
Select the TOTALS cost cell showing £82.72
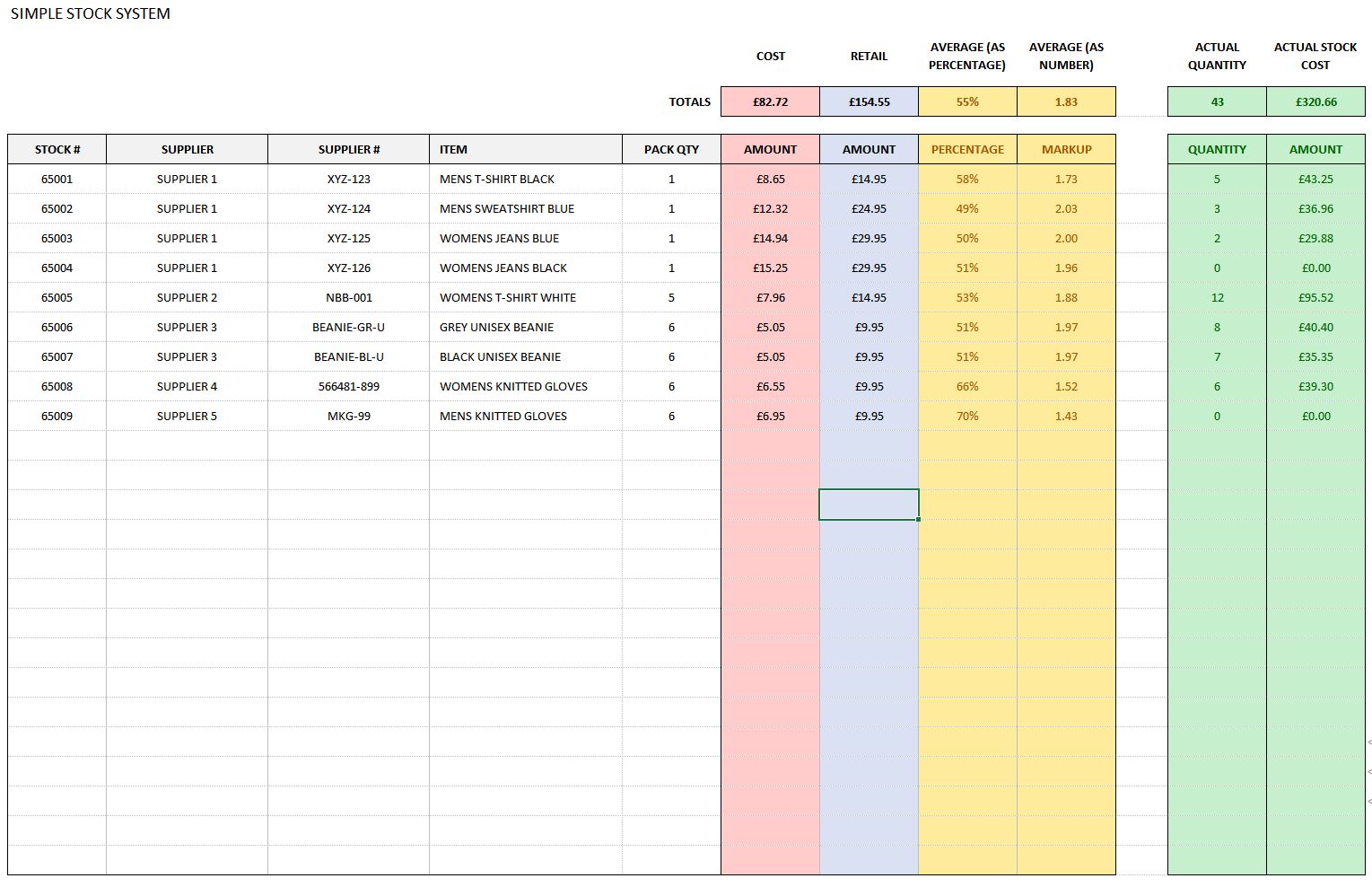click(x=769, y=101)
